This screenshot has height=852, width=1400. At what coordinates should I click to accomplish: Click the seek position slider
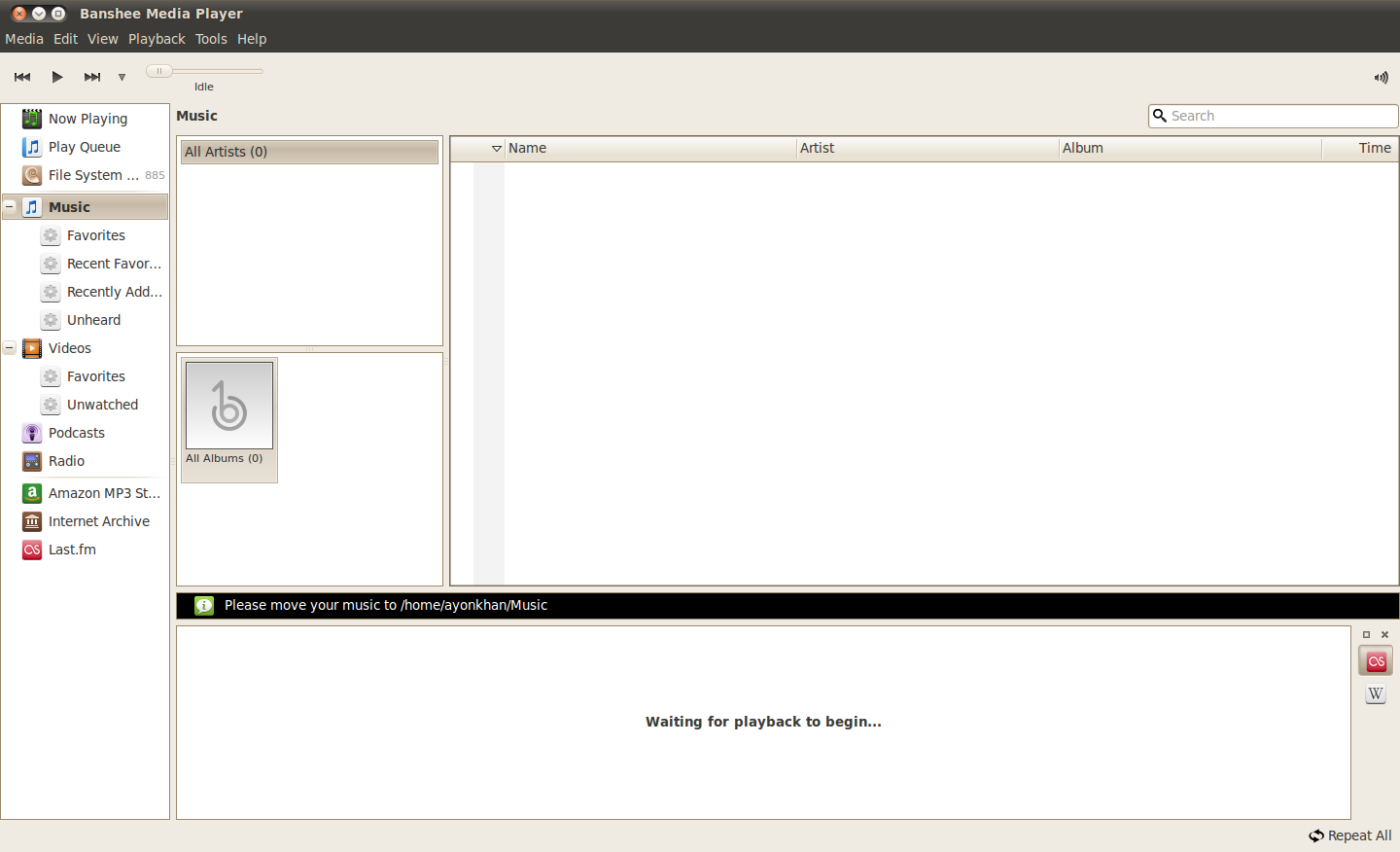coord(204,71)
